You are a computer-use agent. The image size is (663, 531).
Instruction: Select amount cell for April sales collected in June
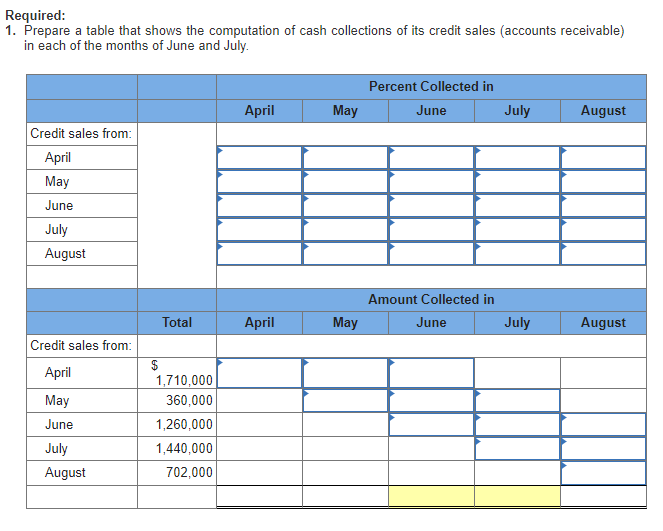431,373
